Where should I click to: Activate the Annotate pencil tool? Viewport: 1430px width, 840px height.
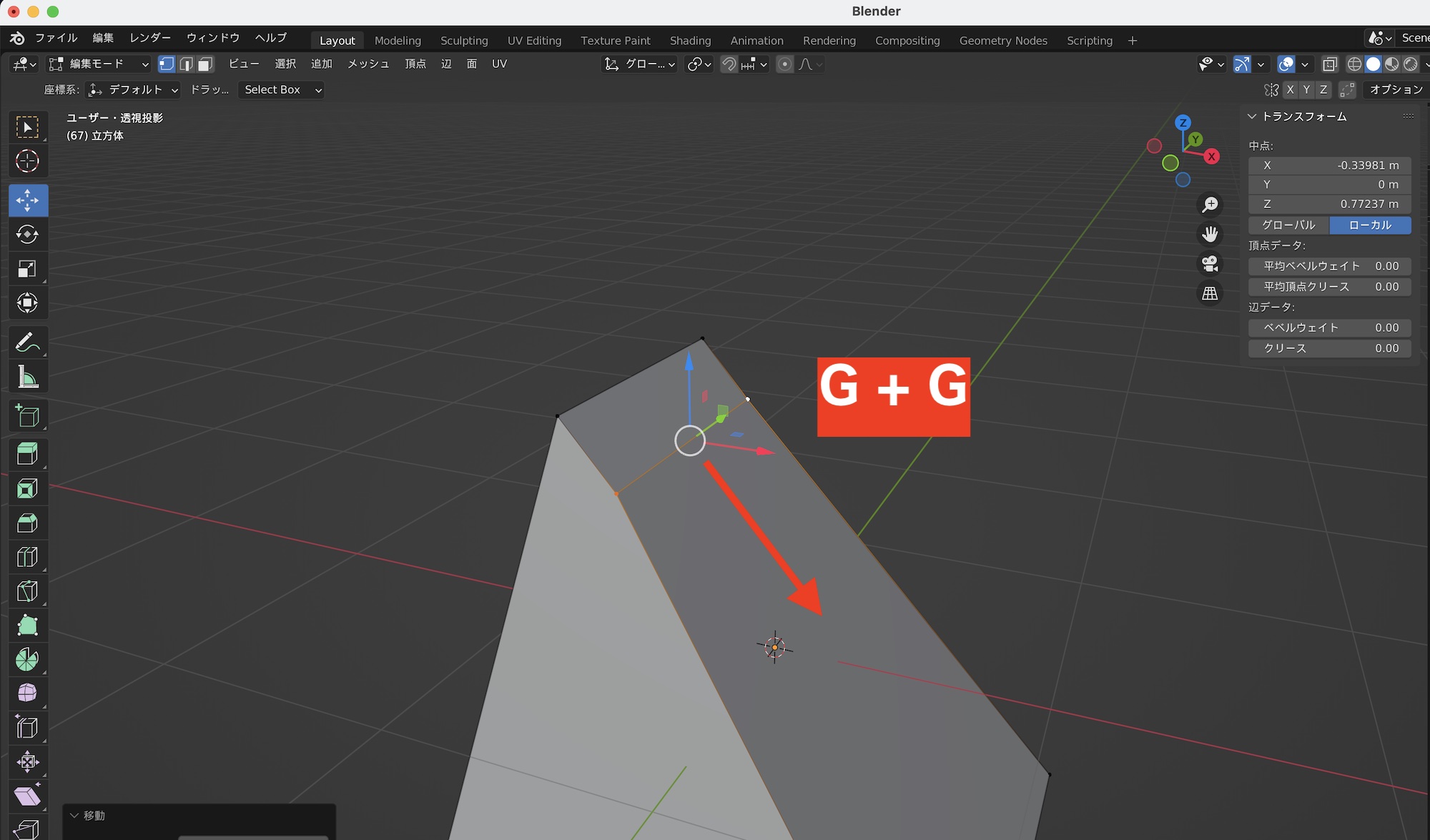tap(27, 342)
